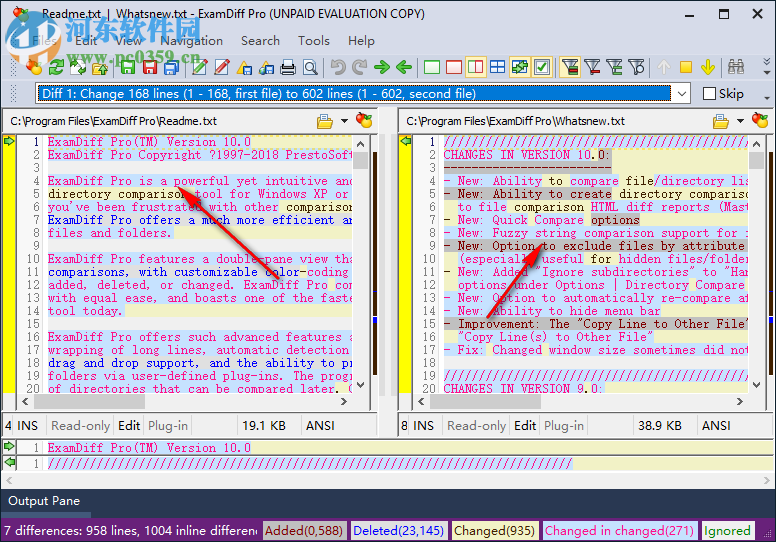
Task: Click the red Save second file icon
Action: 149,67
